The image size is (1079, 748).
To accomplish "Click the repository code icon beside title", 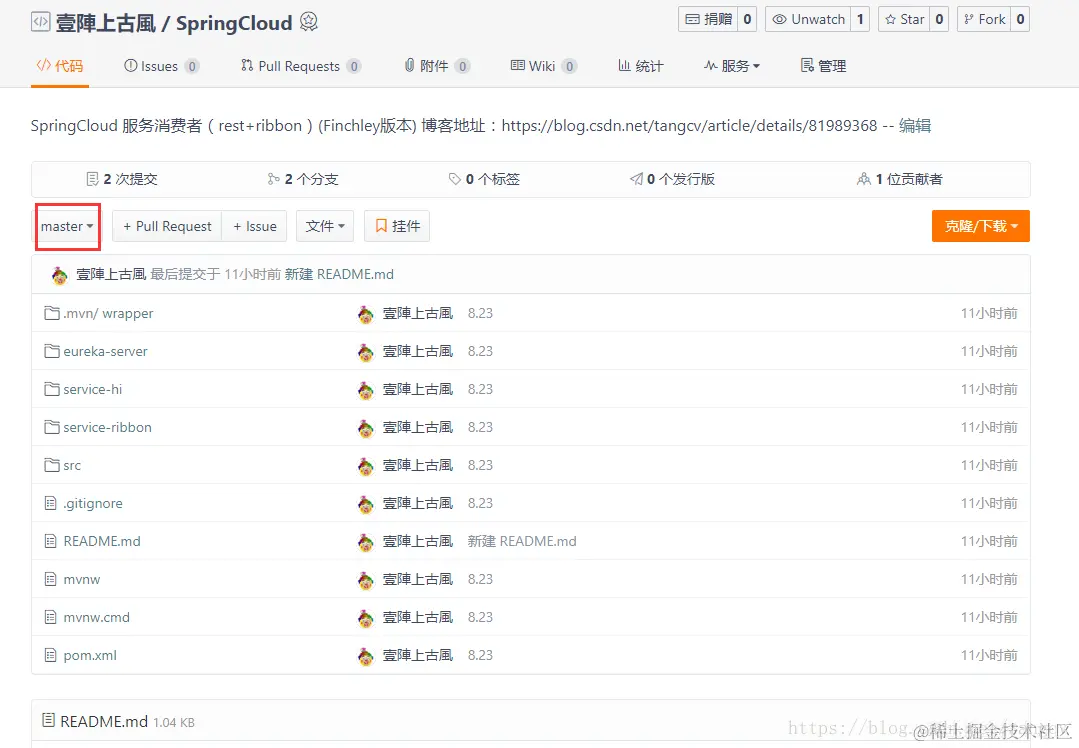I will (x=41, y=22).
